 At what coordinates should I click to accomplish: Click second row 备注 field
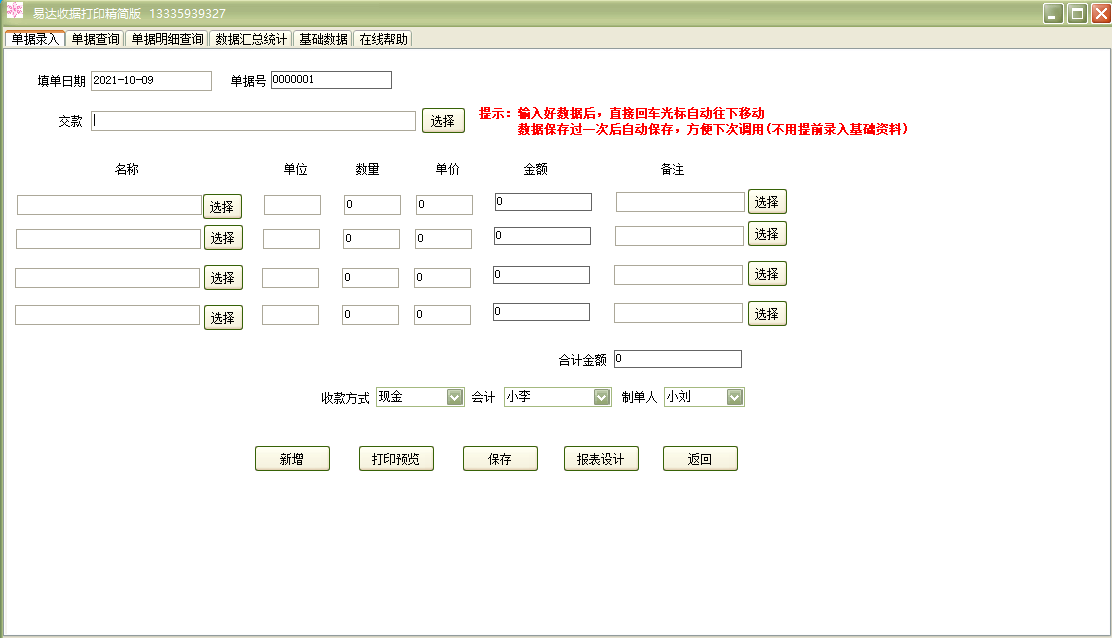point(679,236)
